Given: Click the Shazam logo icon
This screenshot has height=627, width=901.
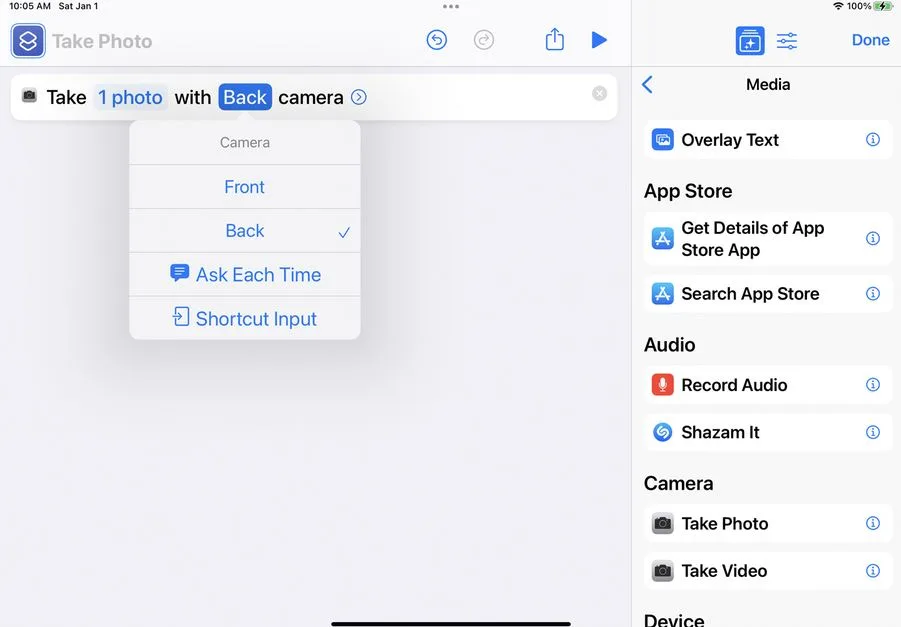Looking at the screenshot, I should pos(663,432).
